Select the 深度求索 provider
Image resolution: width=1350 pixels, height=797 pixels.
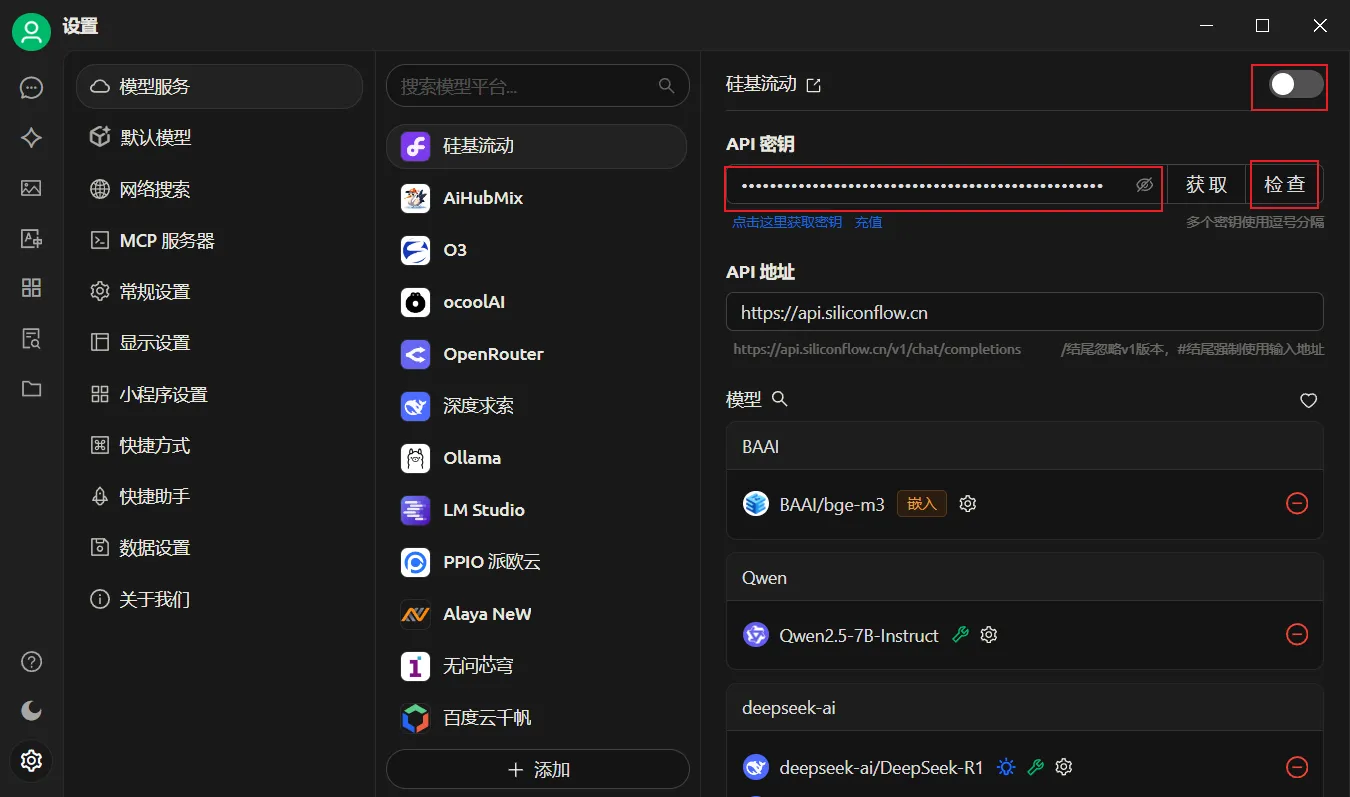tap(537, 406)
